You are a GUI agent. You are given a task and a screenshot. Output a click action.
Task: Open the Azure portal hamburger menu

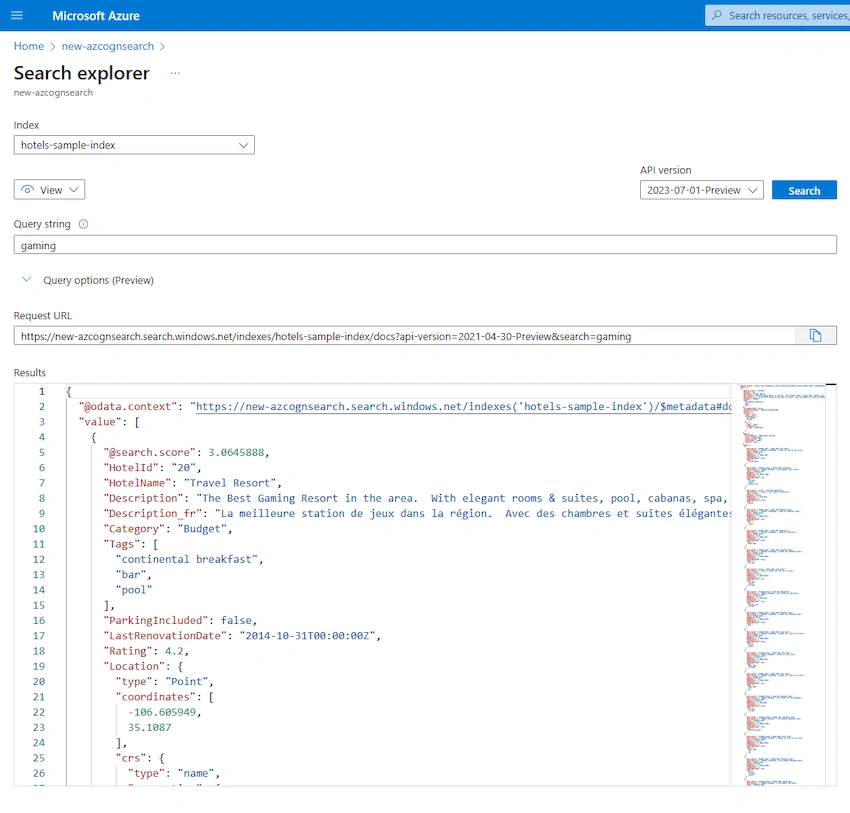pos(17,15)
